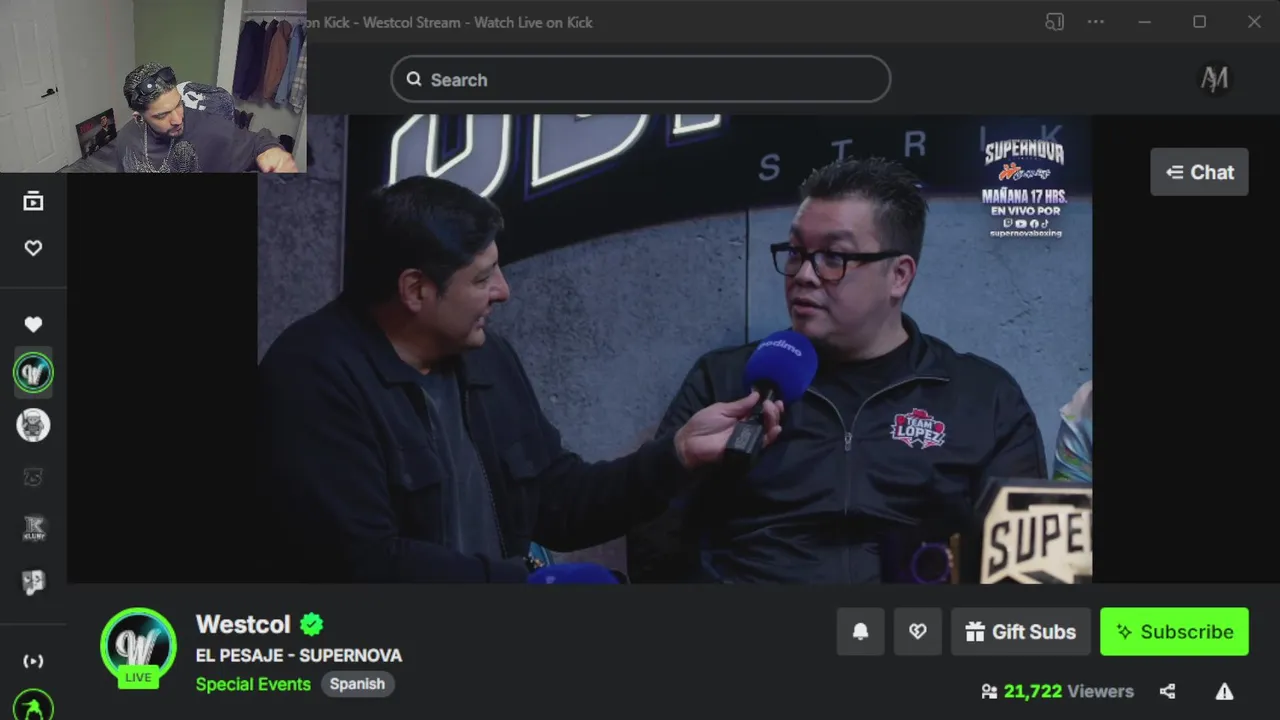
Task: Open the user profile avatar menu at top right
Action: [x=1214, y=79]
